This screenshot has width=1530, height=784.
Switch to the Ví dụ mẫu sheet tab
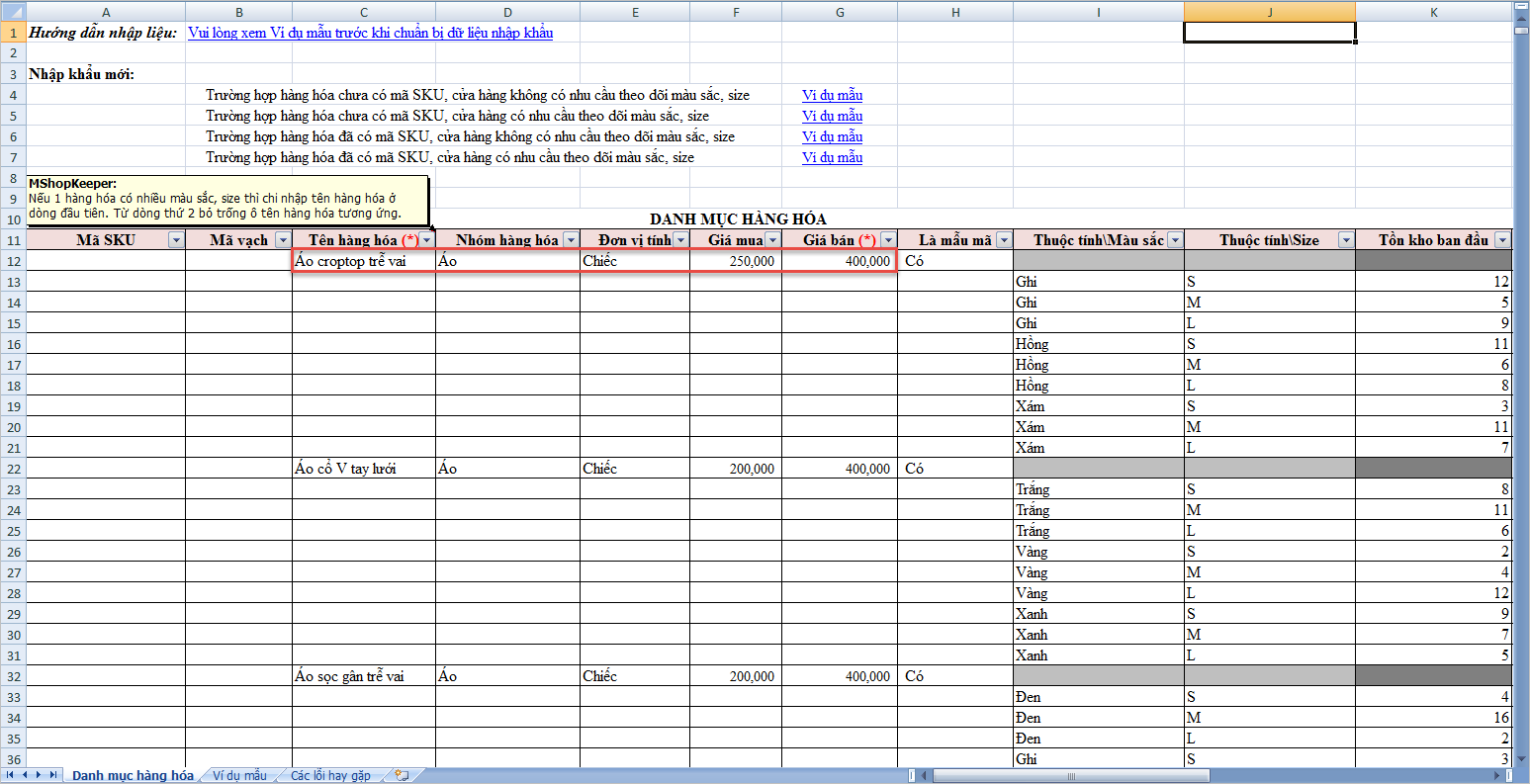(239, 775)
